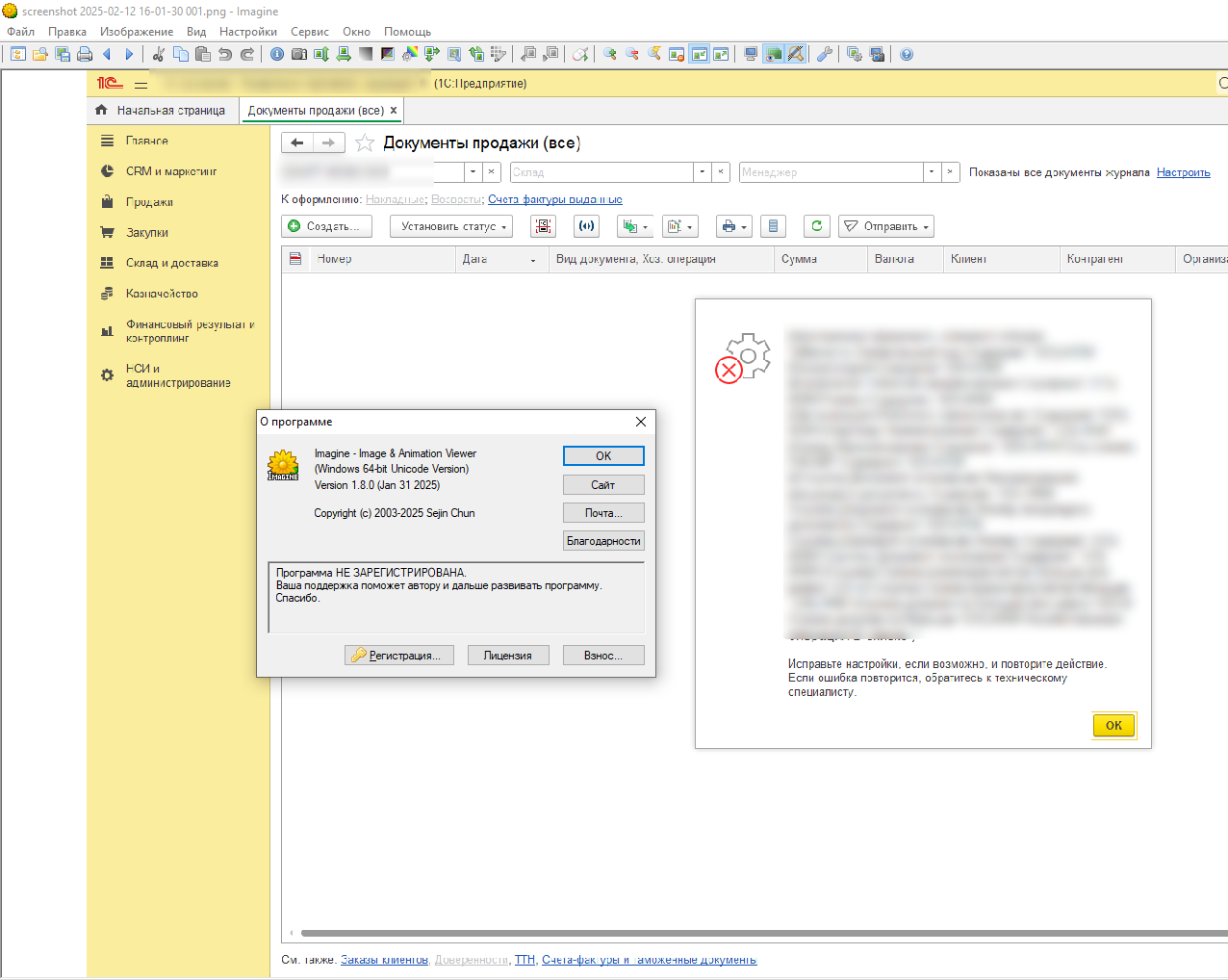This screenshot has width=1228, height=980.
Task: Open the thumbnail browser from Imagine toolbar
Action: [17, 54]
